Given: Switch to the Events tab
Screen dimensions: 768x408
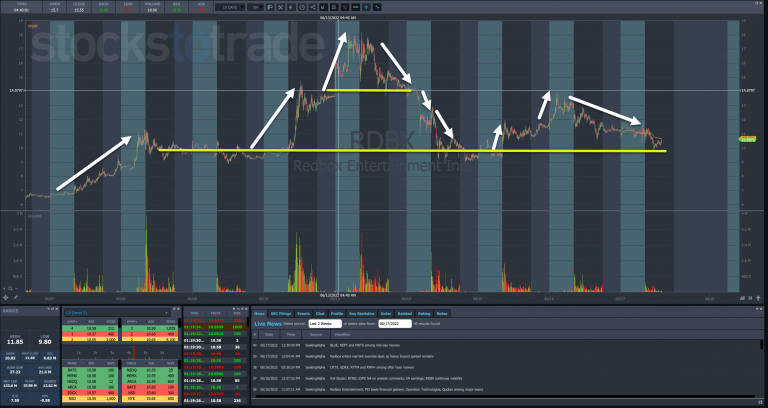Looking at the screenshot, I should pyautogui.click(x=304, y=313).
